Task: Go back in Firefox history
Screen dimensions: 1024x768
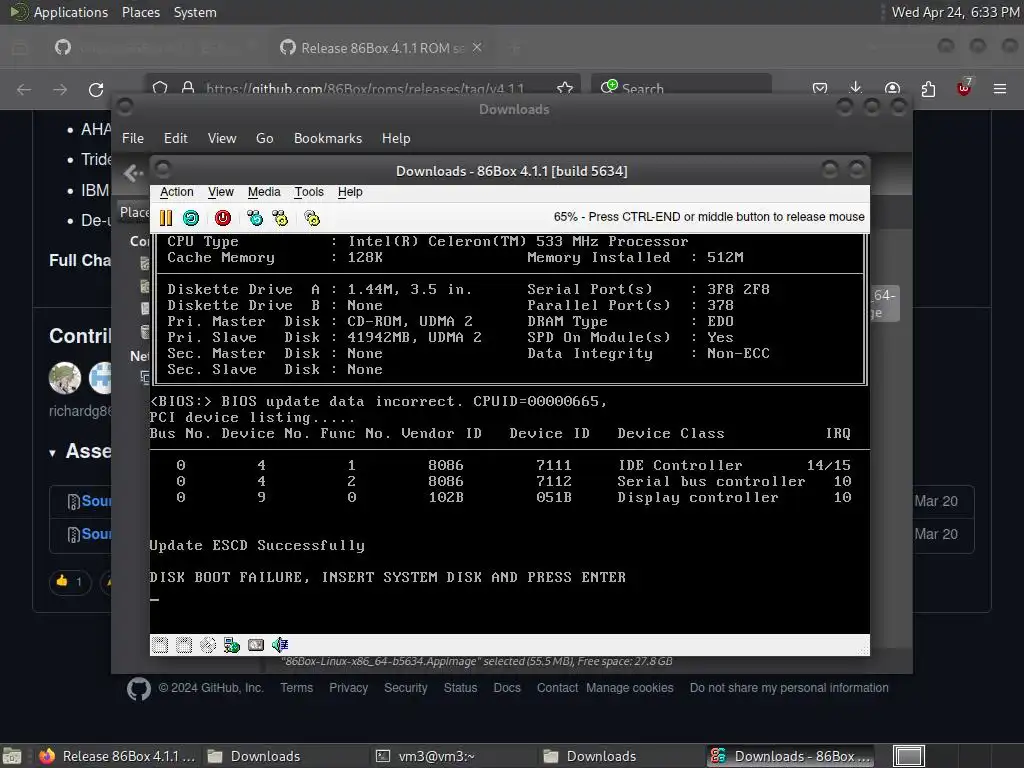Action: pos(24,89)
